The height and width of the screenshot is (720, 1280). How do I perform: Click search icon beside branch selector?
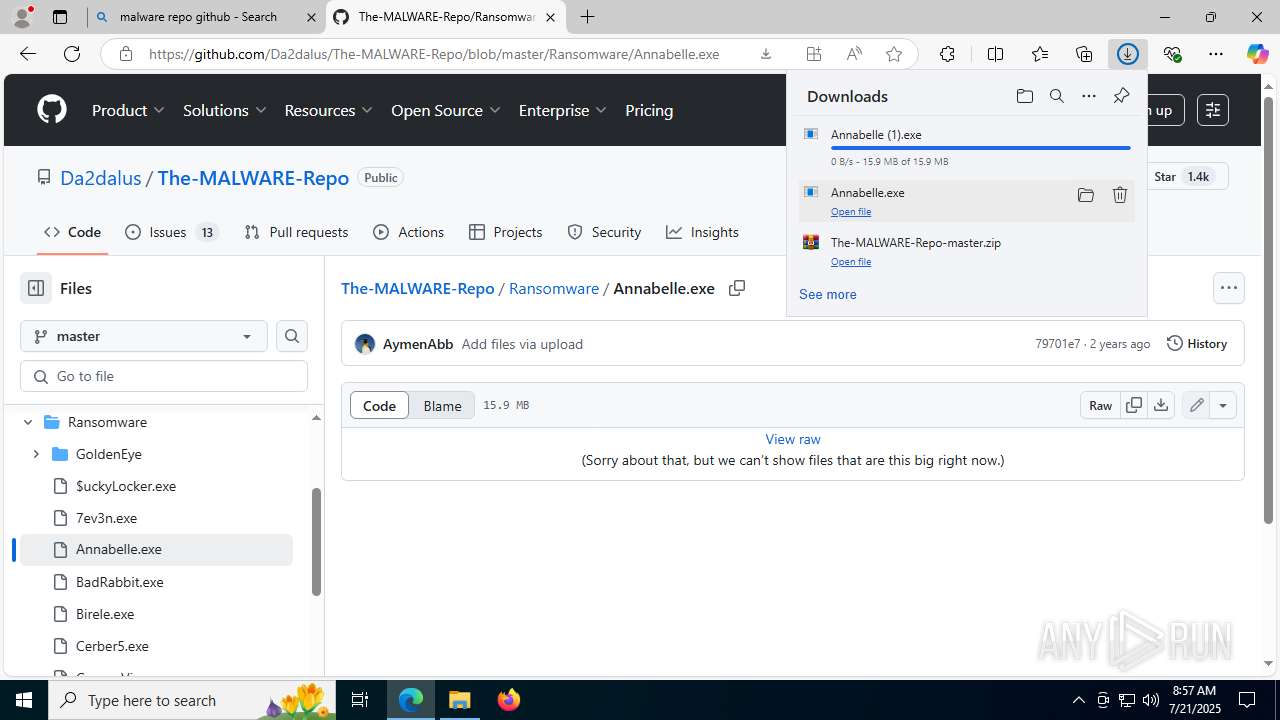pos(292,336)
